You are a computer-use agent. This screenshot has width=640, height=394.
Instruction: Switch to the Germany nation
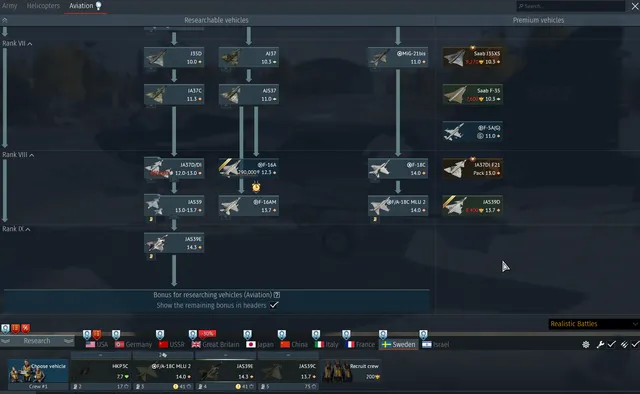pyautogui.click(x=133, y=345)
